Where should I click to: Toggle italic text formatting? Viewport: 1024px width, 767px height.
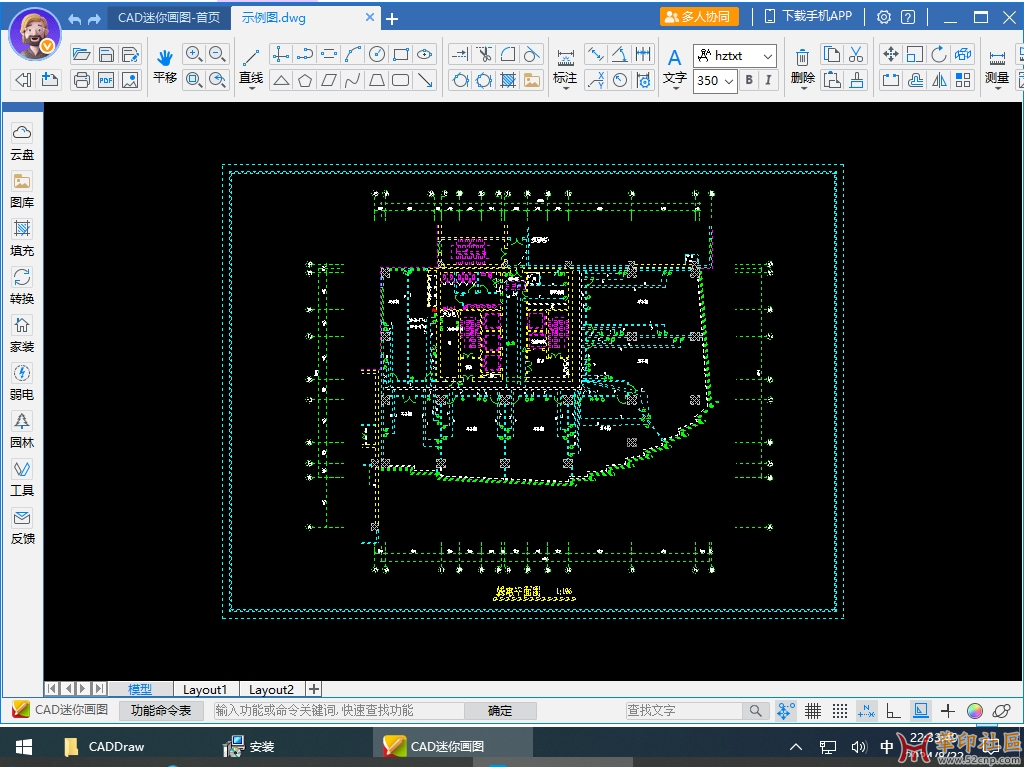[x=768, y=80]
